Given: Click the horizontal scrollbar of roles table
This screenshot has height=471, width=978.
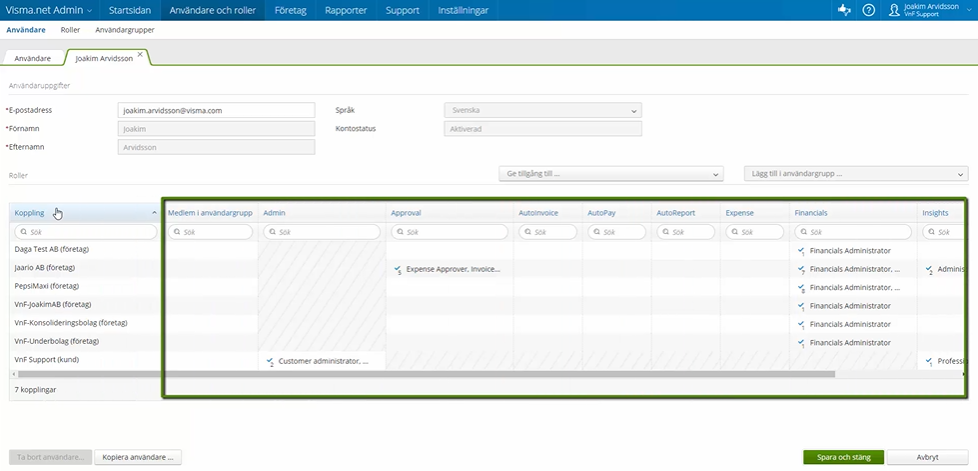Looking at the screenshot, I should [x=427, y=374].
